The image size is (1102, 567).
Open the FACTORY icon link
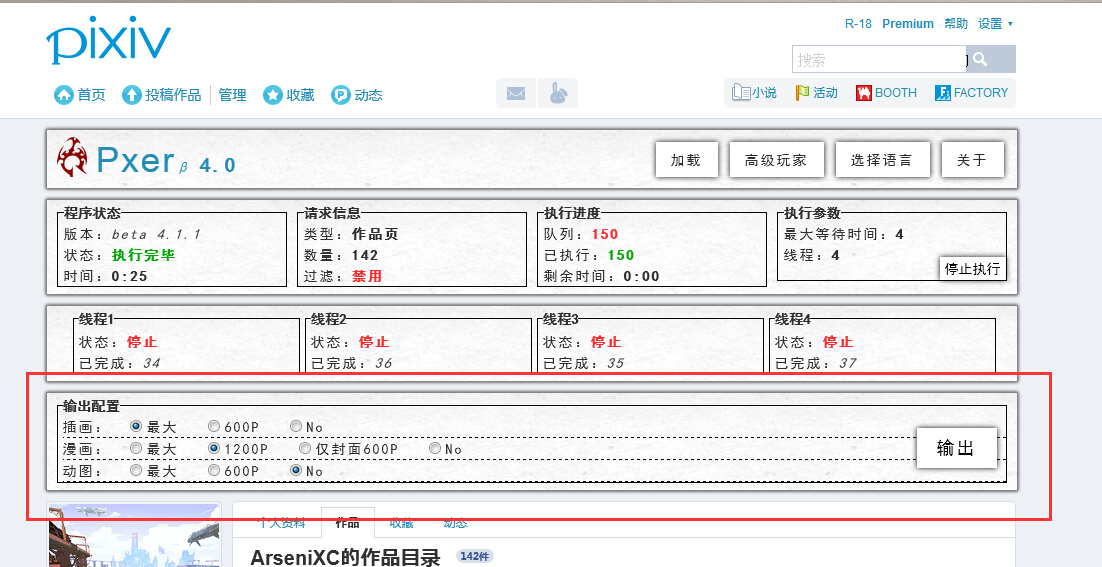coord(942,93)
